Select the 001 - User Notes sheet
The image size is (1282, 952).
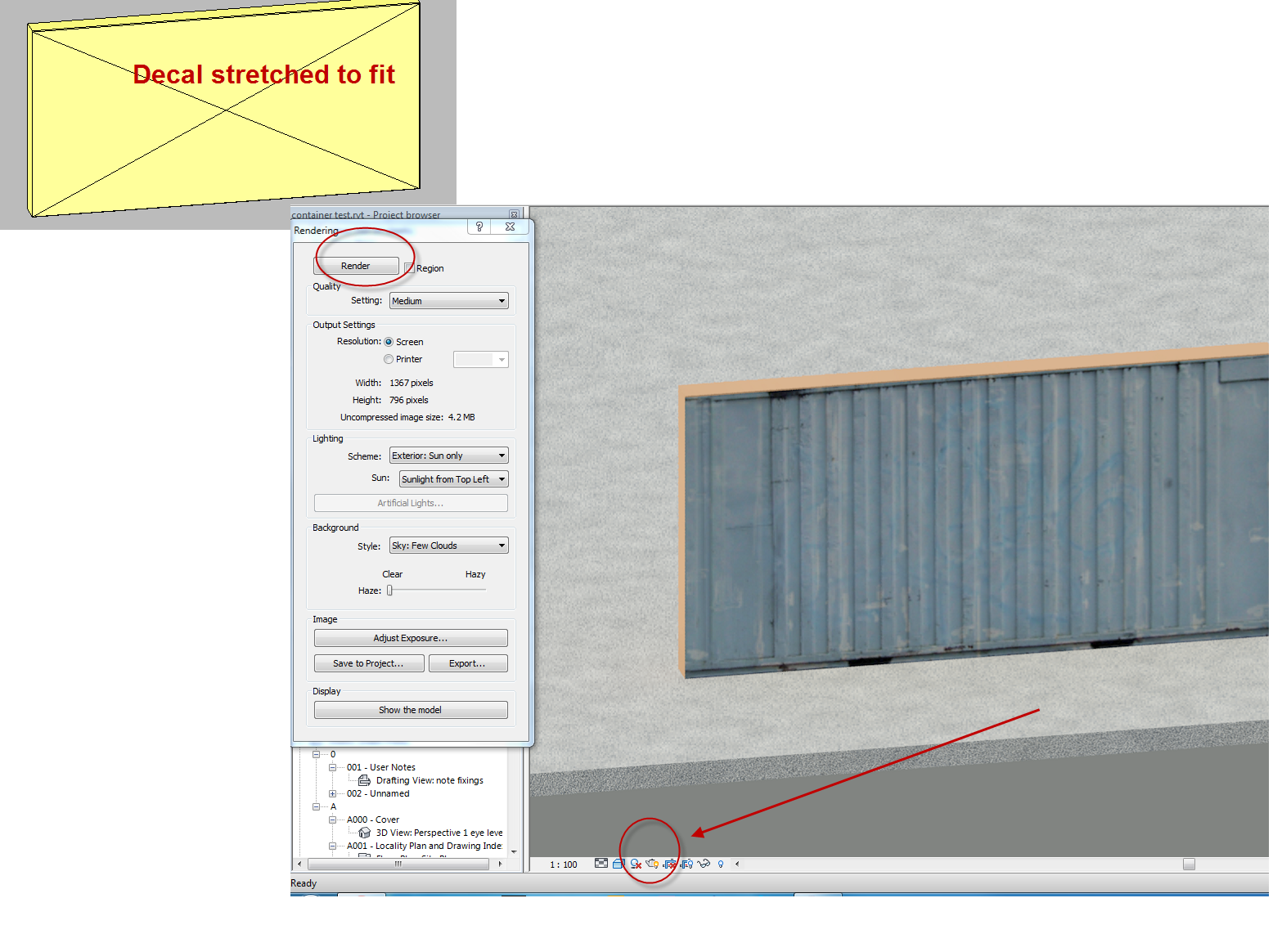click(x=381, y=767)
